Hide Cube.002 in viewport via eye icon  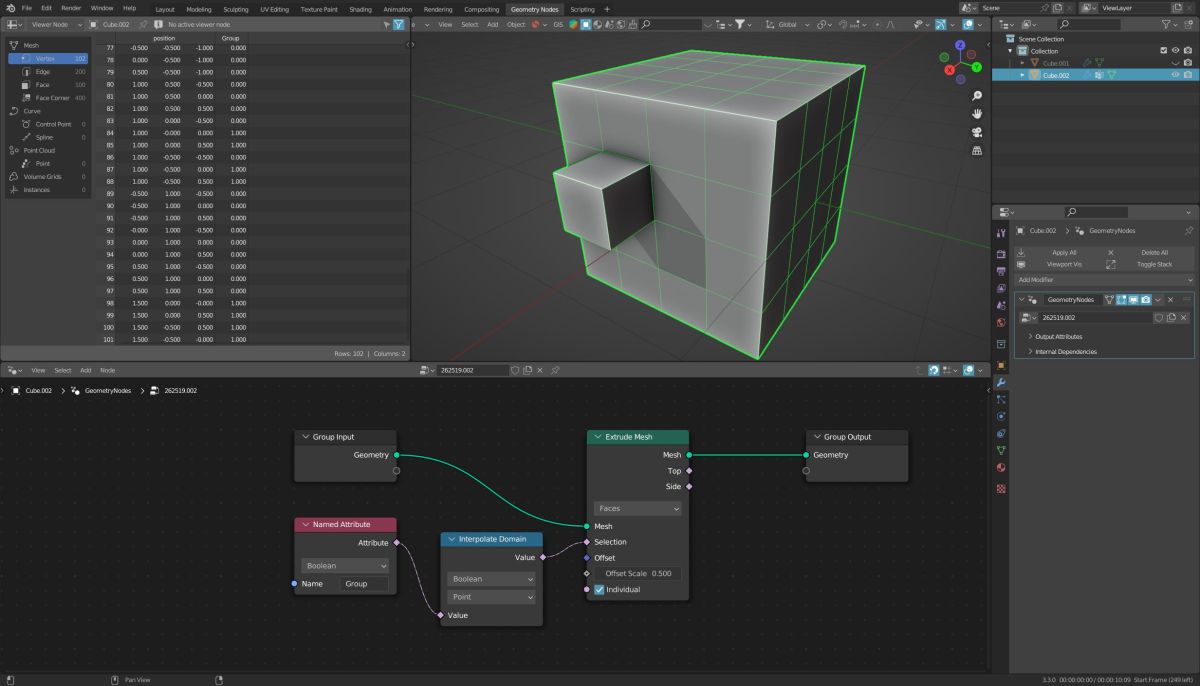pyautogui.click(x=1175, y=75)
